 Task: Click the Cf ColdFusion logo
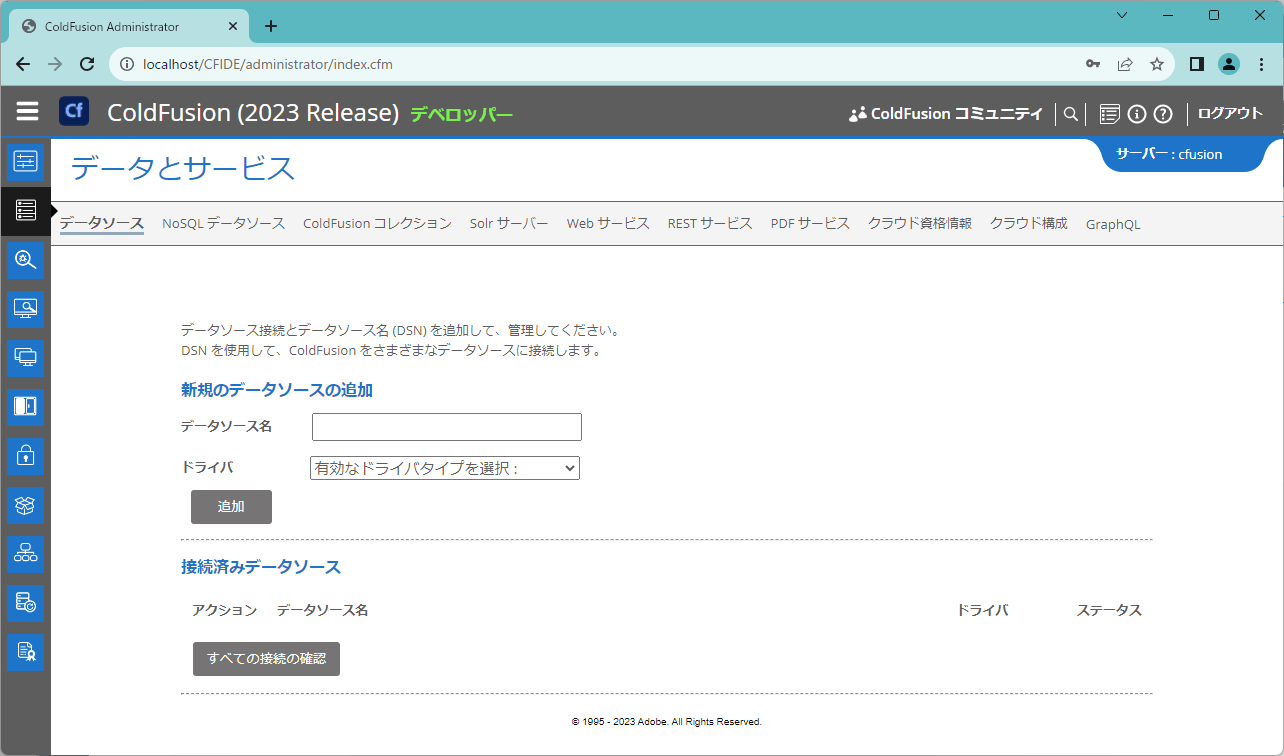[74, 111]
